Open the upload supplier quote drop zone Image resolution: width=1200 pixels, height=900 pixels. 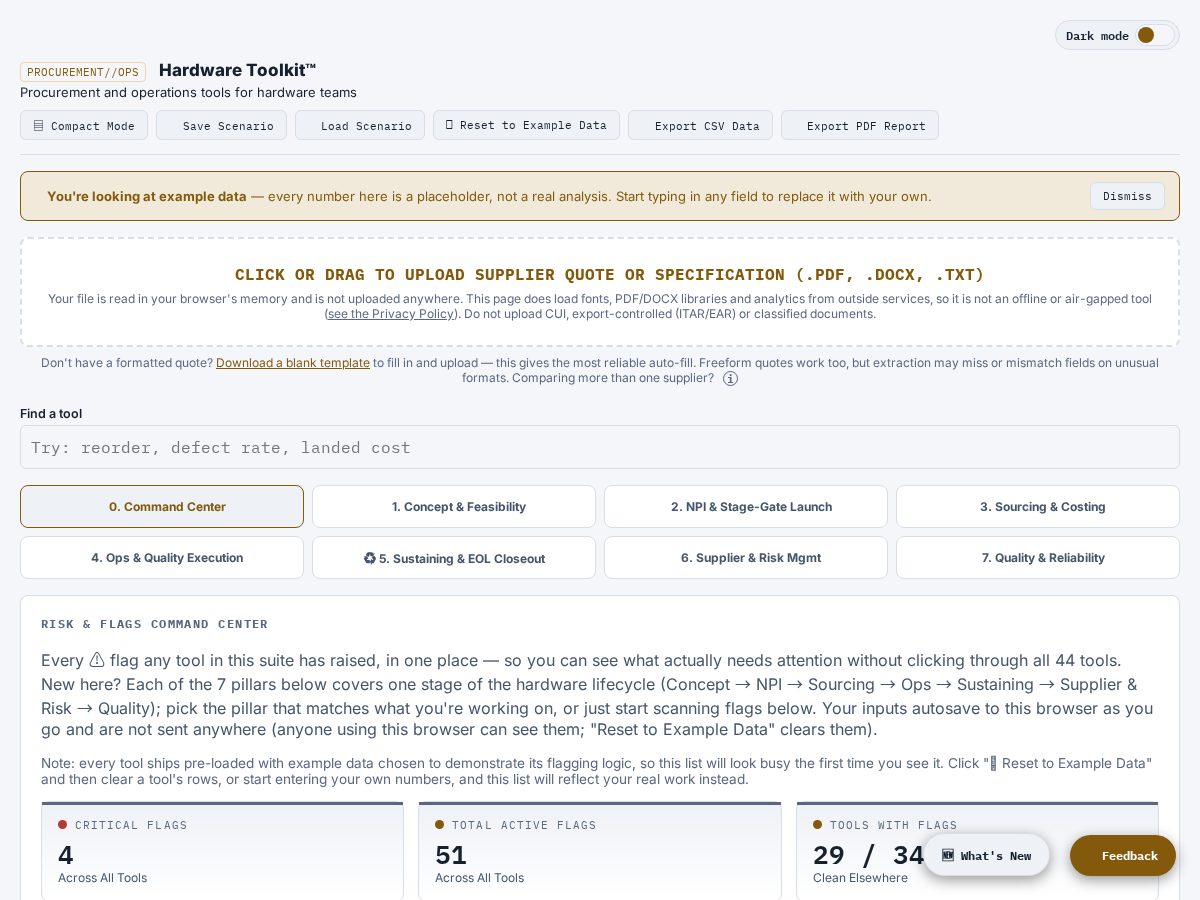600,292
